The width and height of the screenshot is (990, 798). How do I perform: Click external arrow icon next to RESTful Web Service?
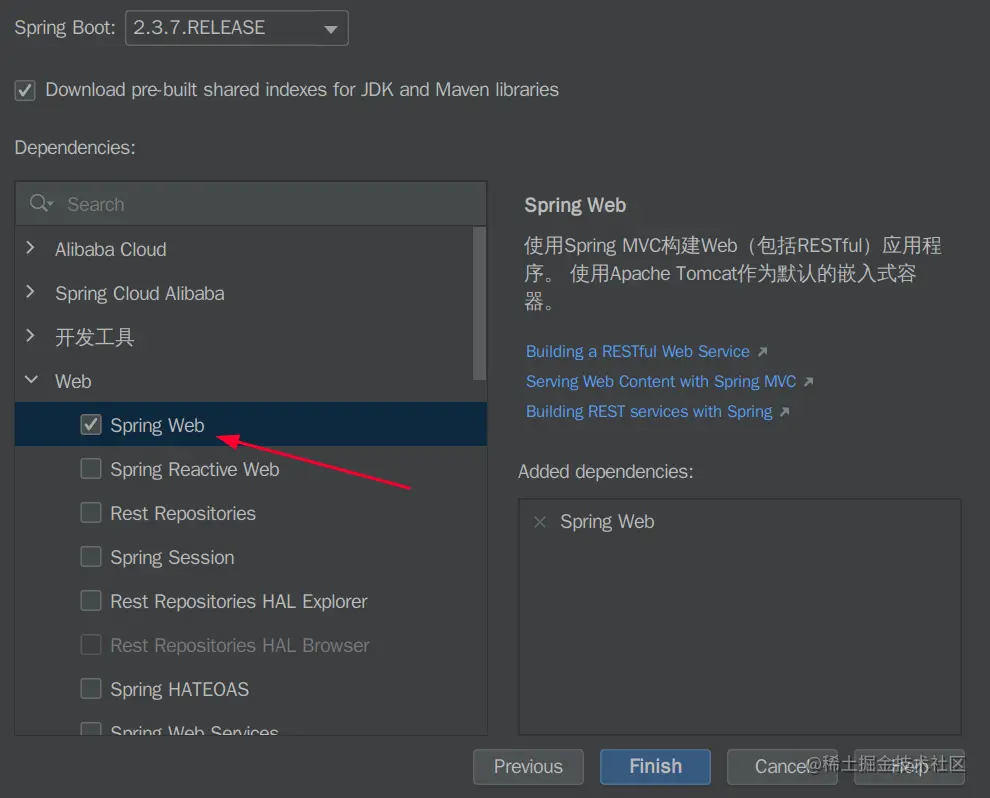tap(763, 352)
